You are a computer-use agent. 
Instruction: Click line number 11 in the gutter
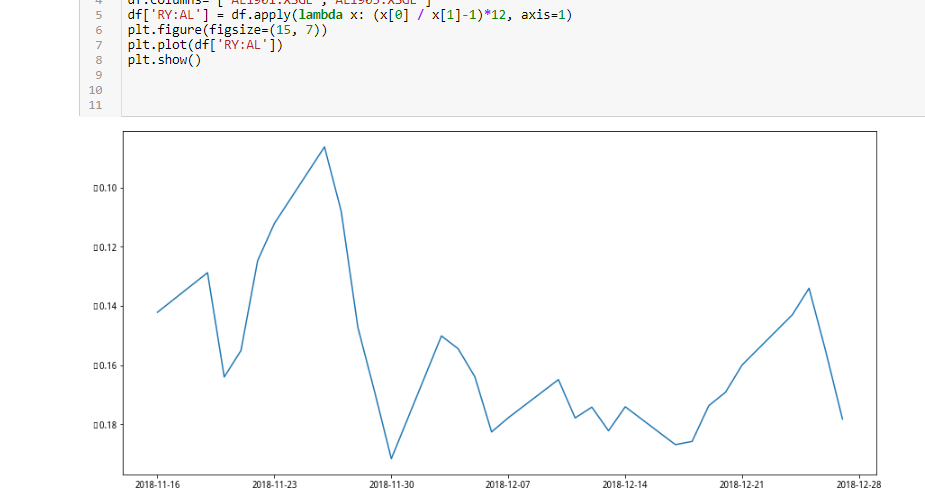click(96, 104)
